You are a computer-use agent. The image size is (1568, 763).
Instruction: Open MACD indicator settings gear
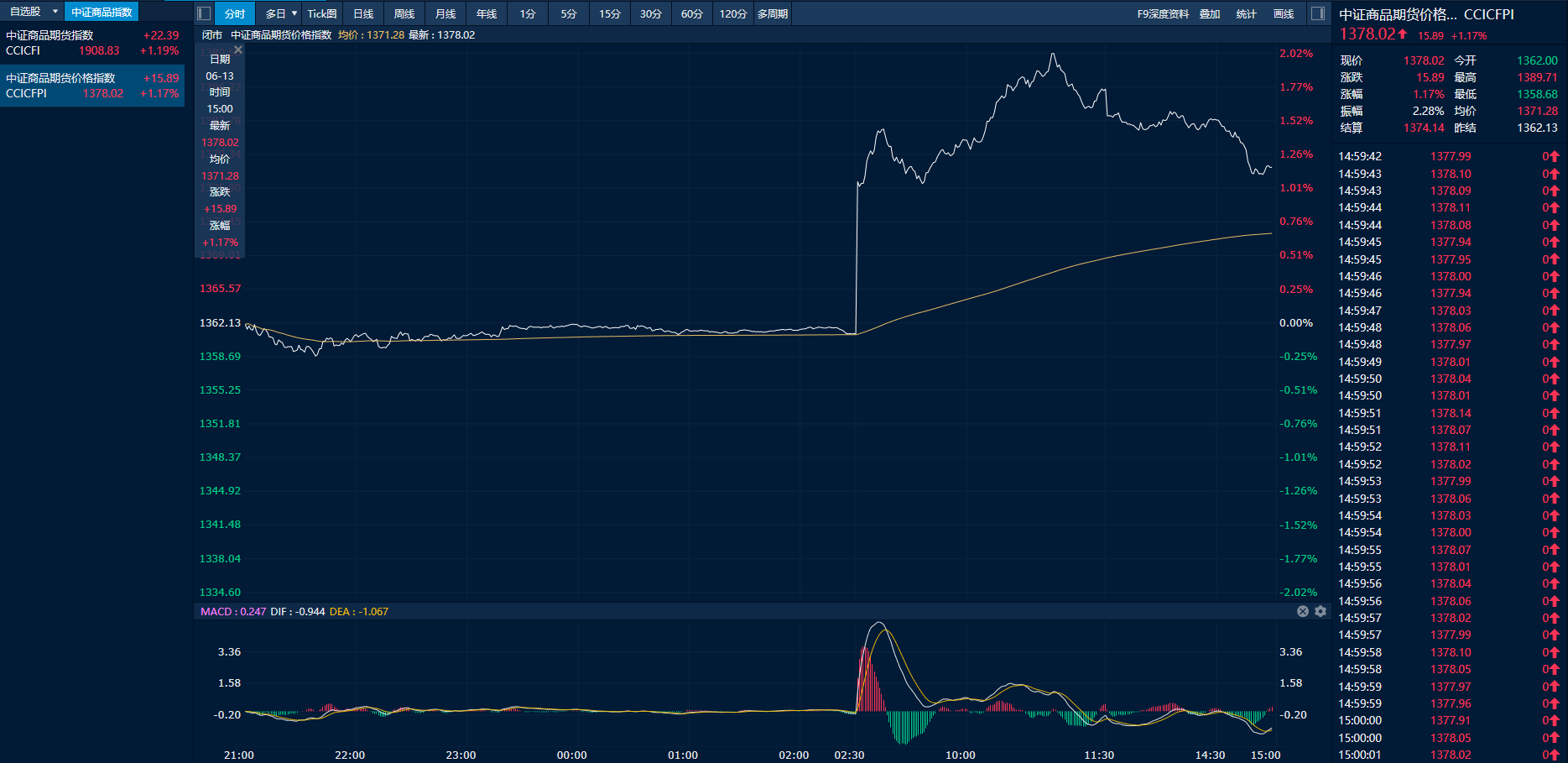pyautogui.click(x=1321, y=611)
